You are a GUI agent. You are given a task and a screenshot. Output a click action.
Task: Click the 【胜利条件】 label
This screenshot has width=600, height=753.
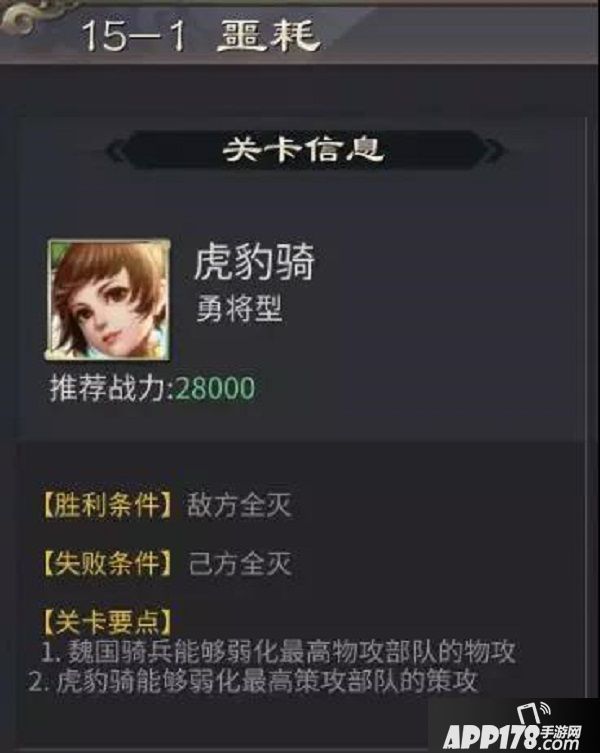coord(108,505)
